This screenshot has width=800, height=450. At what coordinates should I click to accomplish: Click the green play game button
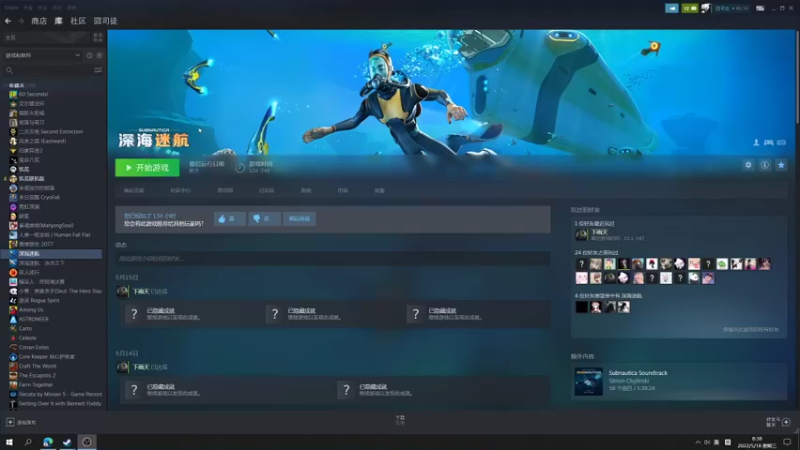pos(147,167)
